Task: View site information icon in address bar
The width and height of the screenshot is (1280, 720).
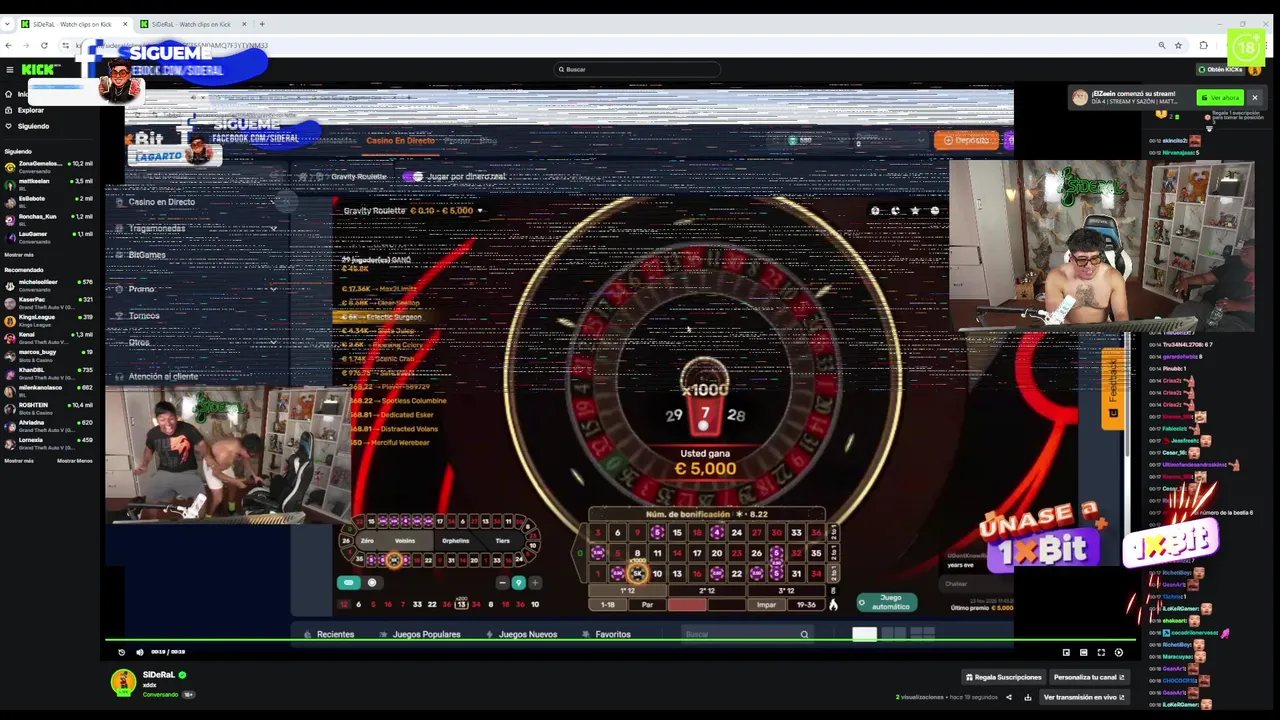Action: pyautogui.click(x=66, y=45)
